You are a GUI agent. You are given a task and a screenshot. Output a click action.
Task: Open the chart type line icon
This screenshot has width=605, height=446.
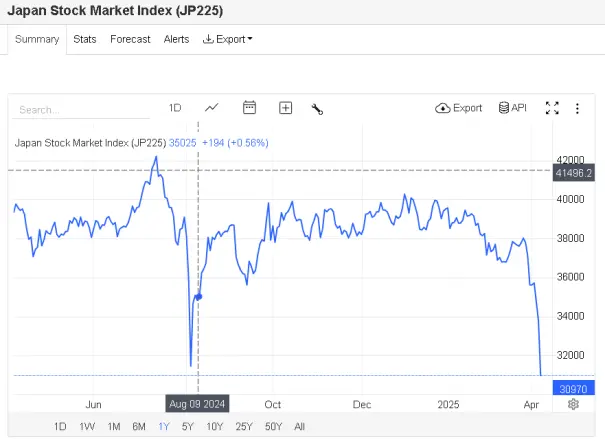point(211,108)
